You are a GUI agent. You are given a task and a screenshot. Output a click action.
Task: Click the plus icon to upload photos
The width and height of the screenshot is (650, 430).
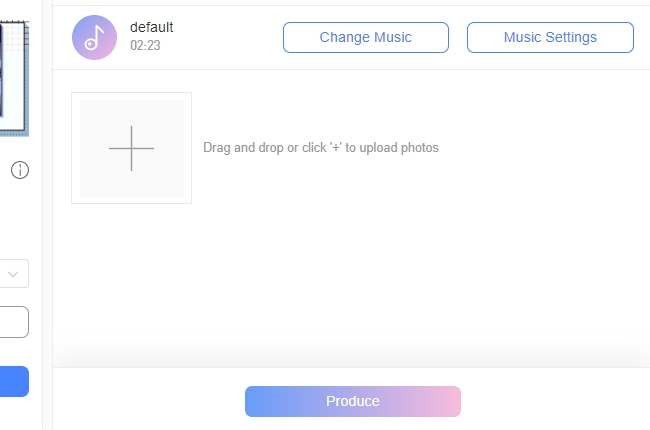point(131,148)
